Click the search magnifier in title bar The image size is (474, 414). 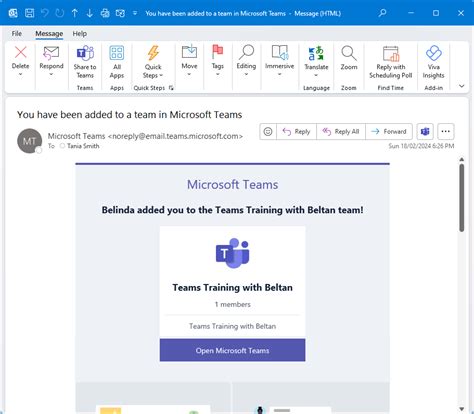383,13
